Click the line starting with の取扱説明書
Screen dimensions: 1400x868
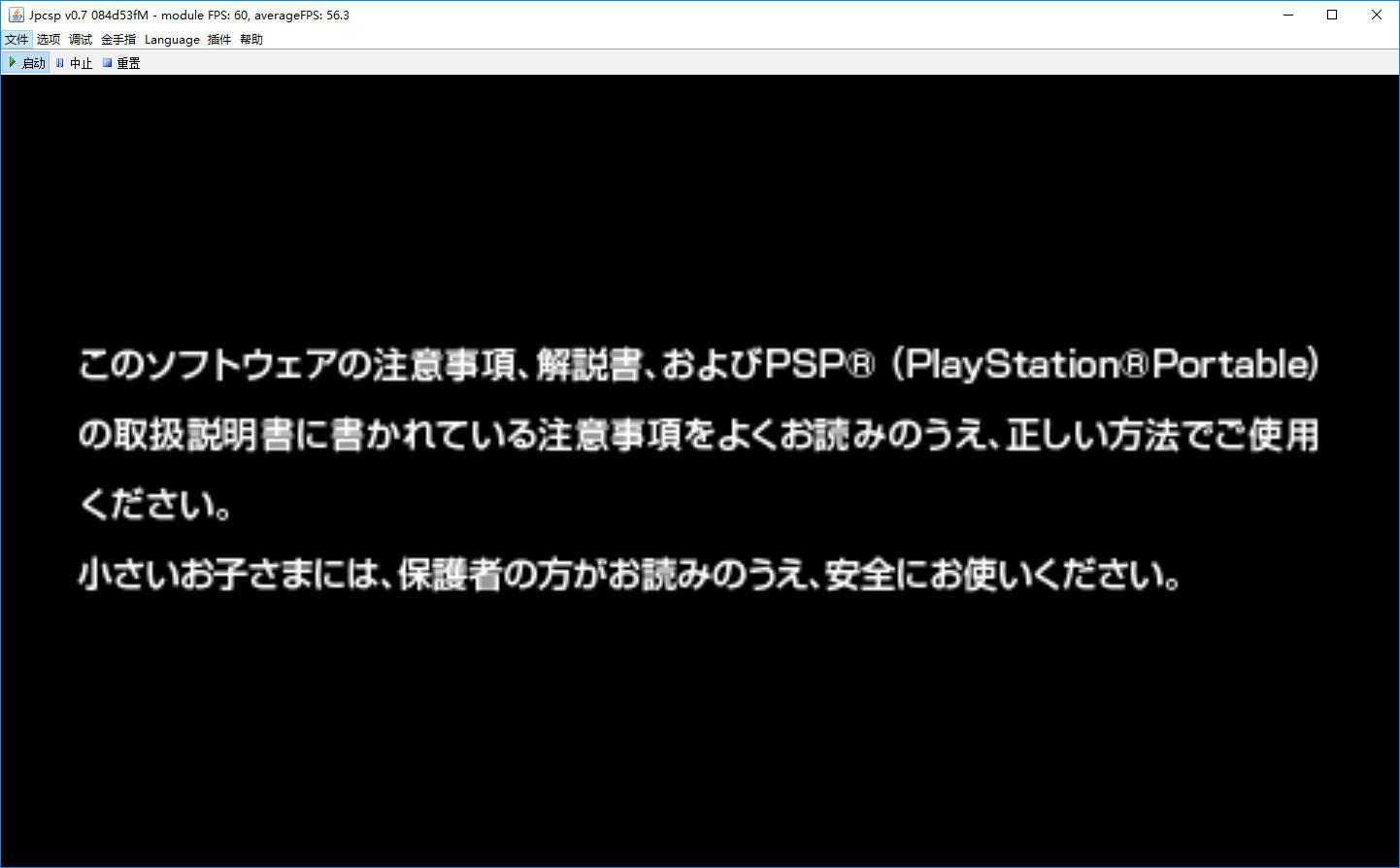pos(699,435)
